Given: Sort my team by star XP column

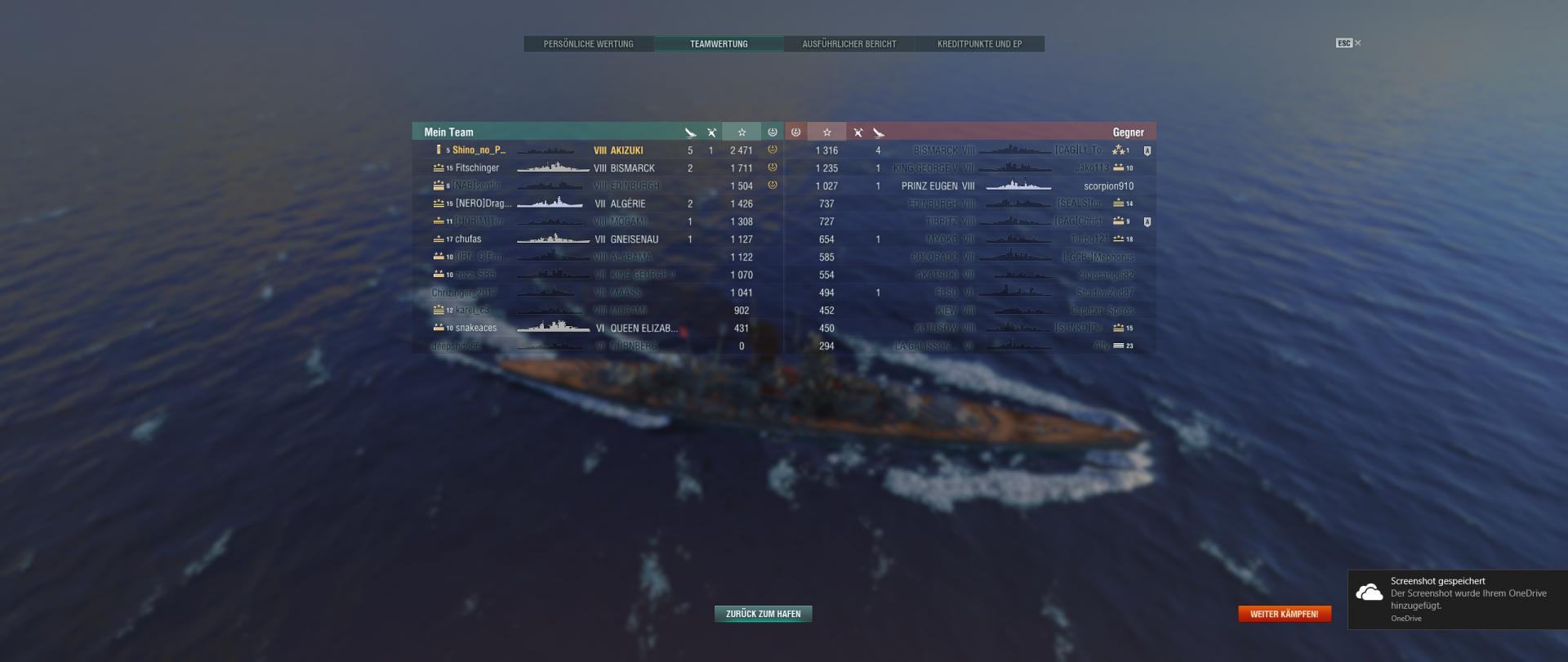Looking at the screenshot, I should (x=742, y=132).
